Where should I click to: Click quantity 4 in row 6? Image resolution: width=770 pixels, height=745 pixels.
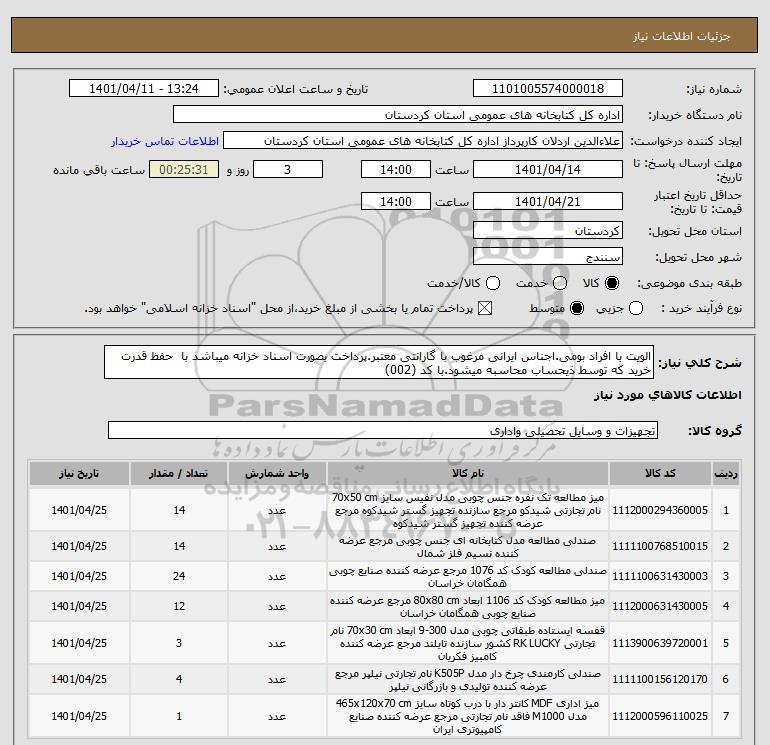(x=179, y=679)
